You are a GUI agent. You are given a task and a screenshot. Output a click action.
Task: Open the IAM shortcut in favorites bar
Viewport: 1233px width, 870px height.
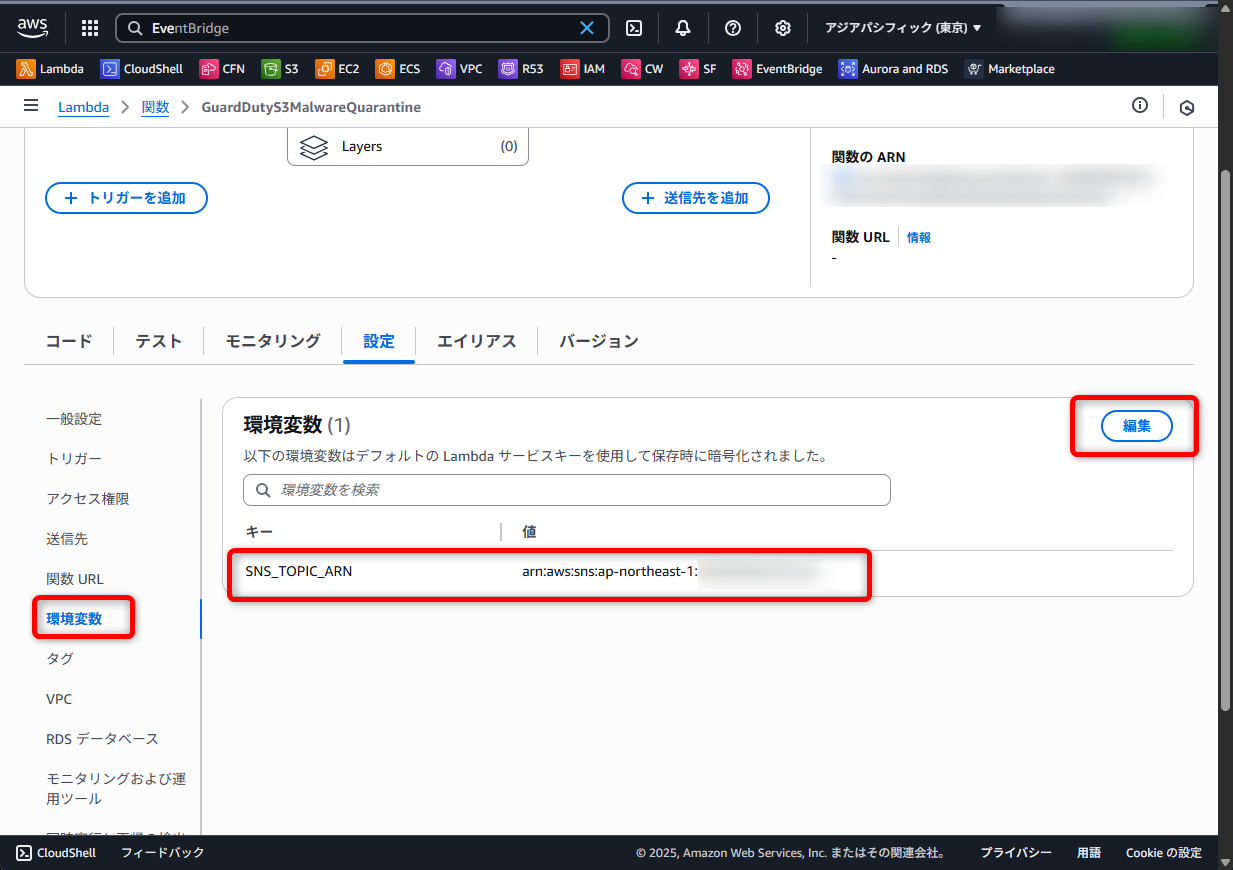pyautogui.click(x=583, y=69)
